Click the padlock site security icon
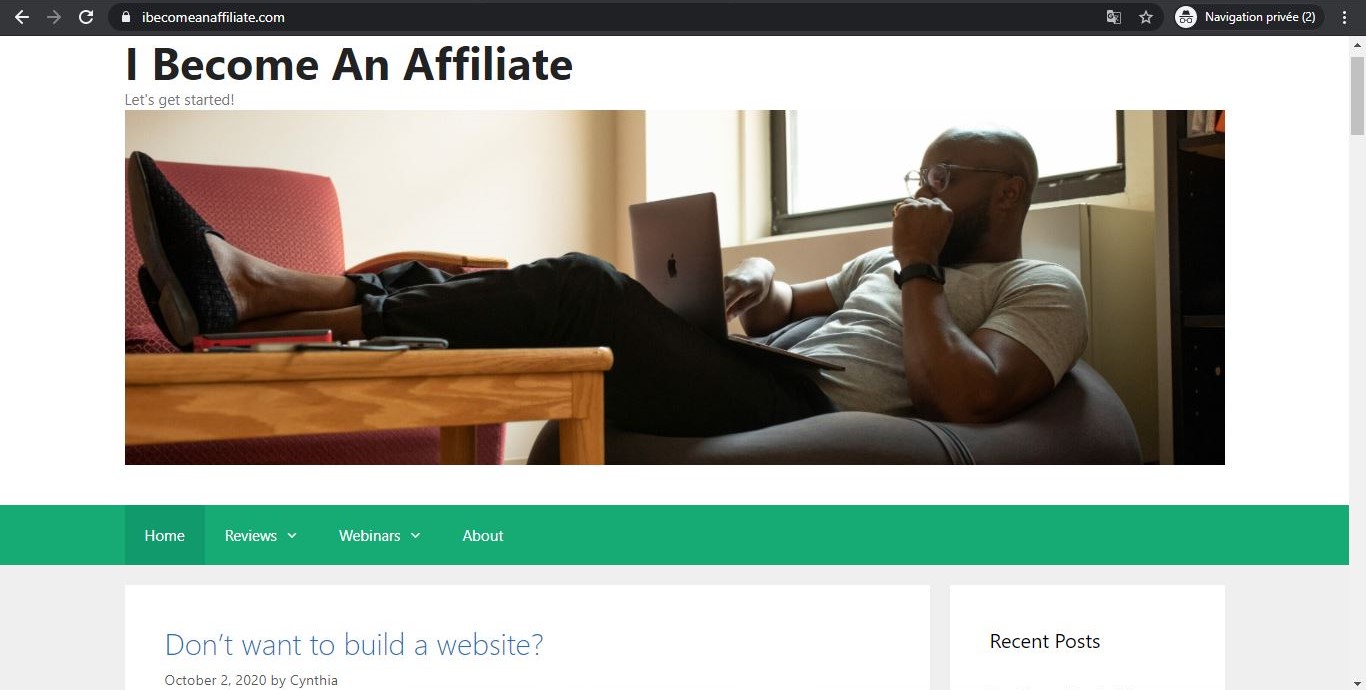Viewport: 1366px width, 690px height. 125,17
